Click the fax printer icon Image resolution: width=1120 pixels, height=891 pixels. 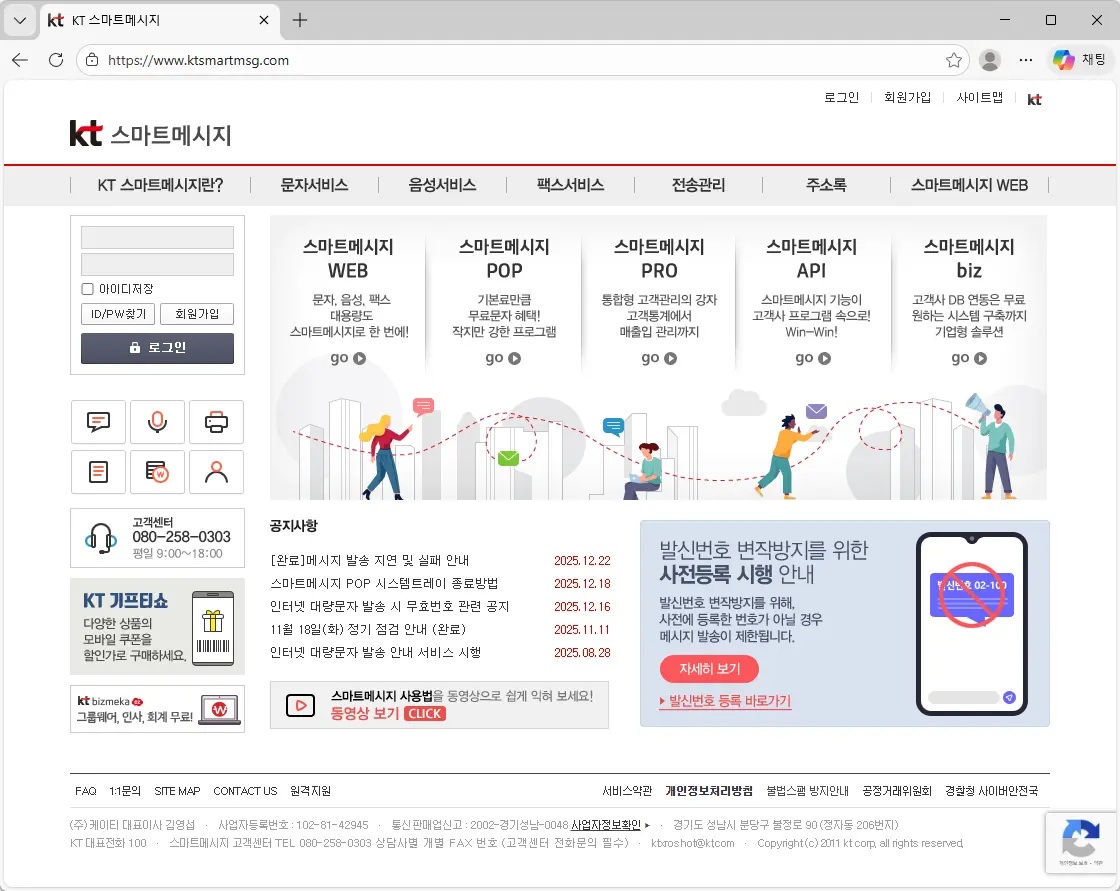click(x=216, y=422)
